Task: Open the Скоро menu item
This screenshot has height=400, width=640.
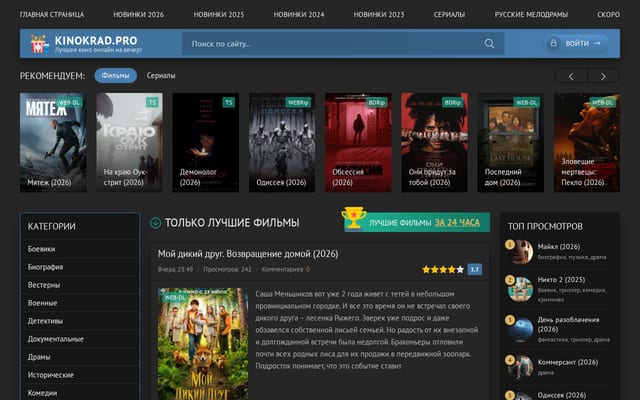Action: 608,15
